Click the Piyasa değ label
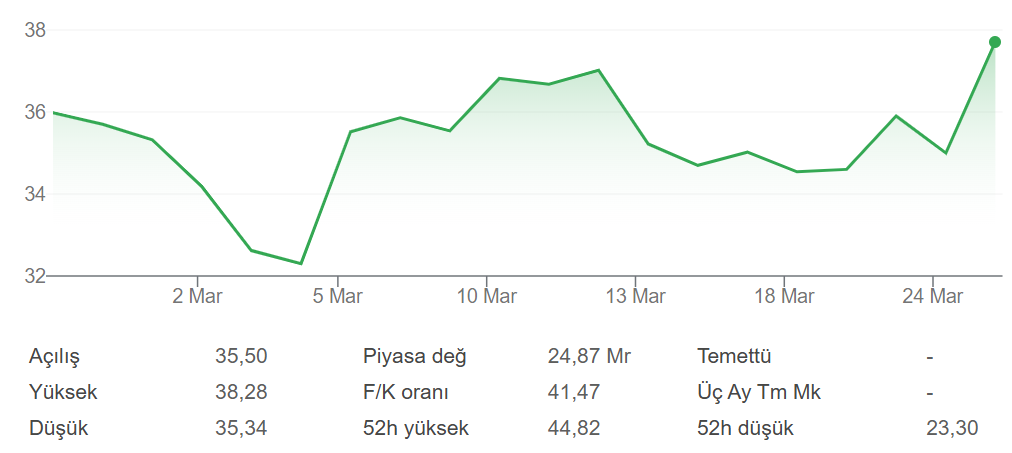The width and height of the screenshot is (1012, 453). (x=414, y=357)
